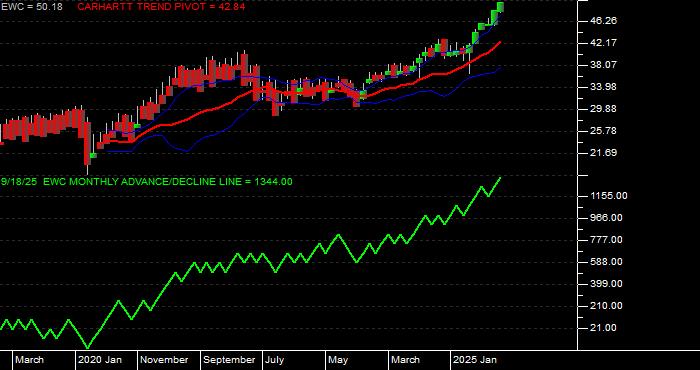Click the 777.00 advance/decline axis value
This screenshot has height=370, width=700.
pos(605,240)
